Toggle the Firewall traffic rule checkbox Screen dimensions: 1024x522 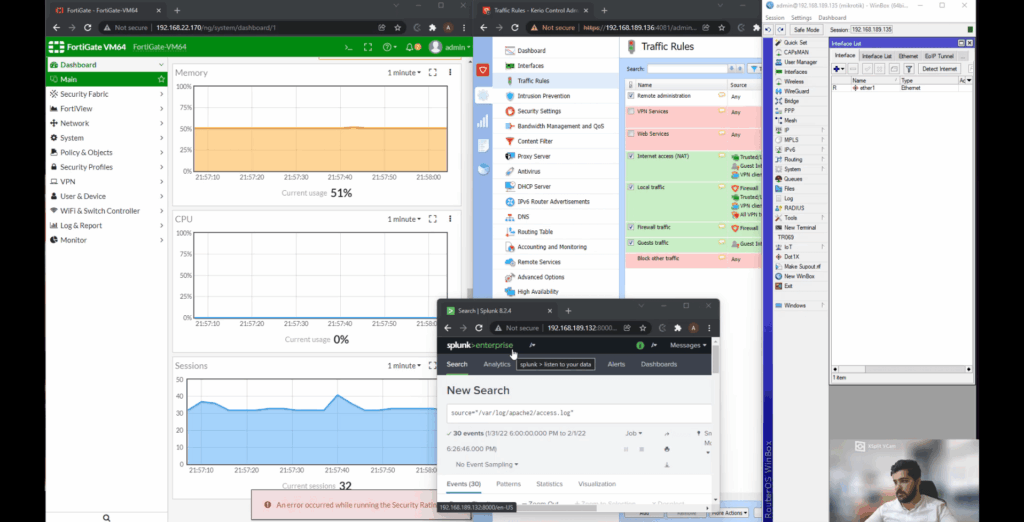click(631, 227)
